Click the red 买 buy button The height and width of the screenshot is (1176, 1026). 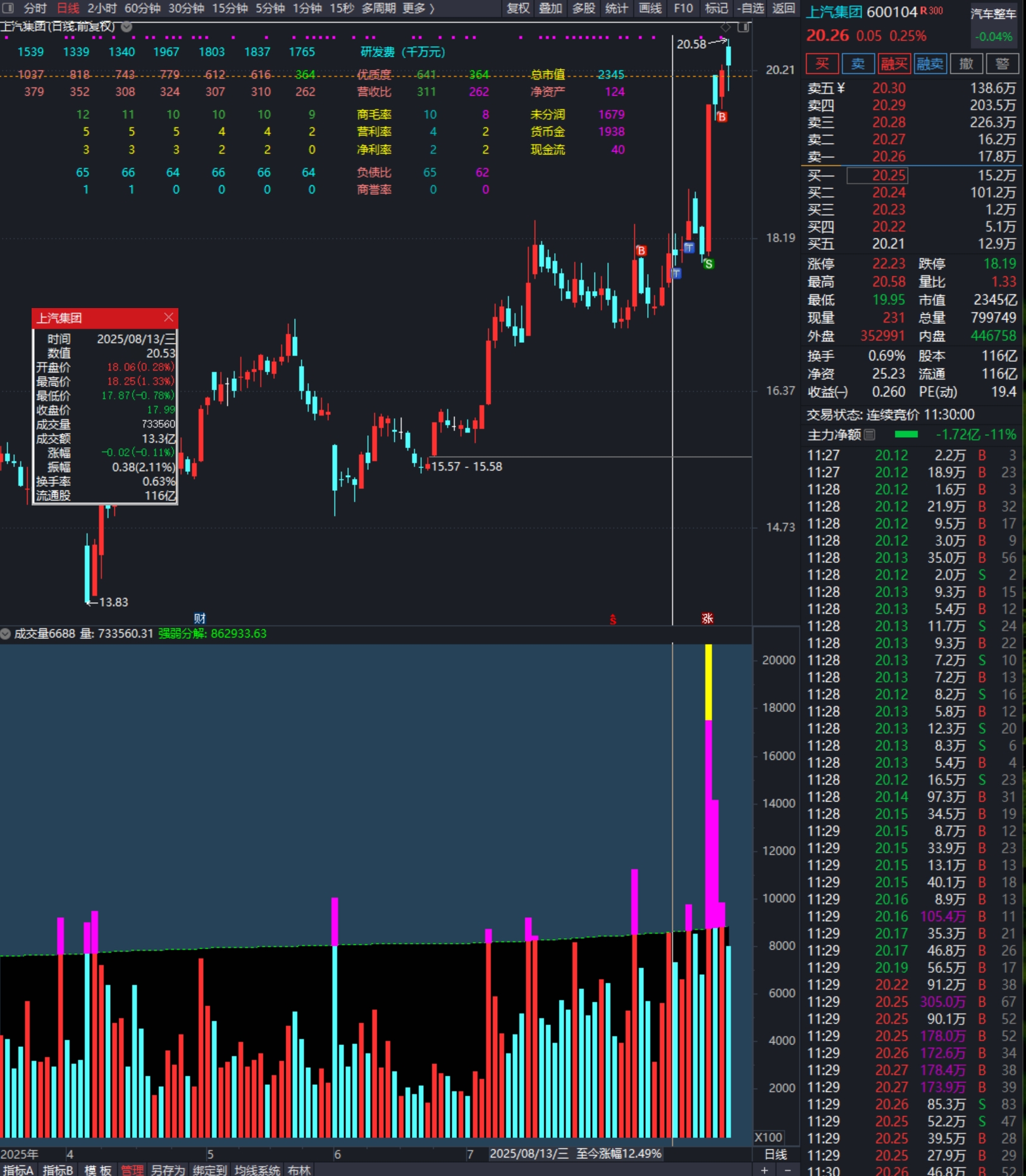click(x=822, y=63)
